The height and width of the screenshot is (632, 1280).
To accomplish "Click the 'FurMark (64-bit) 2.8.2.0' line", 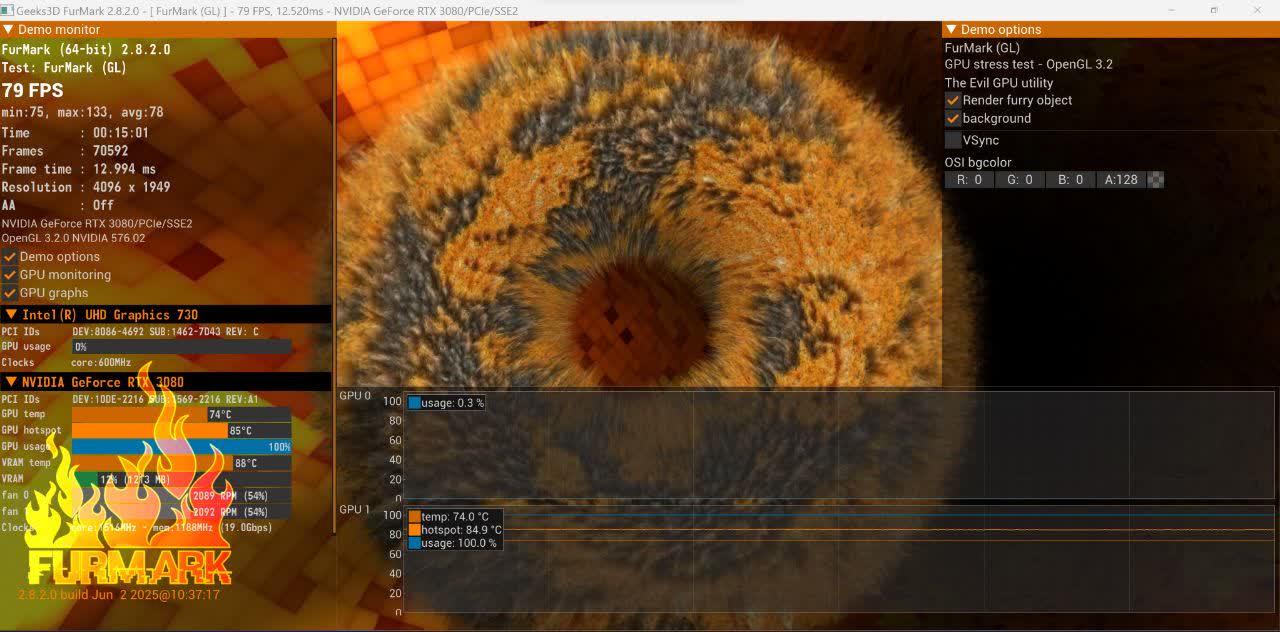I will point(86,49).
